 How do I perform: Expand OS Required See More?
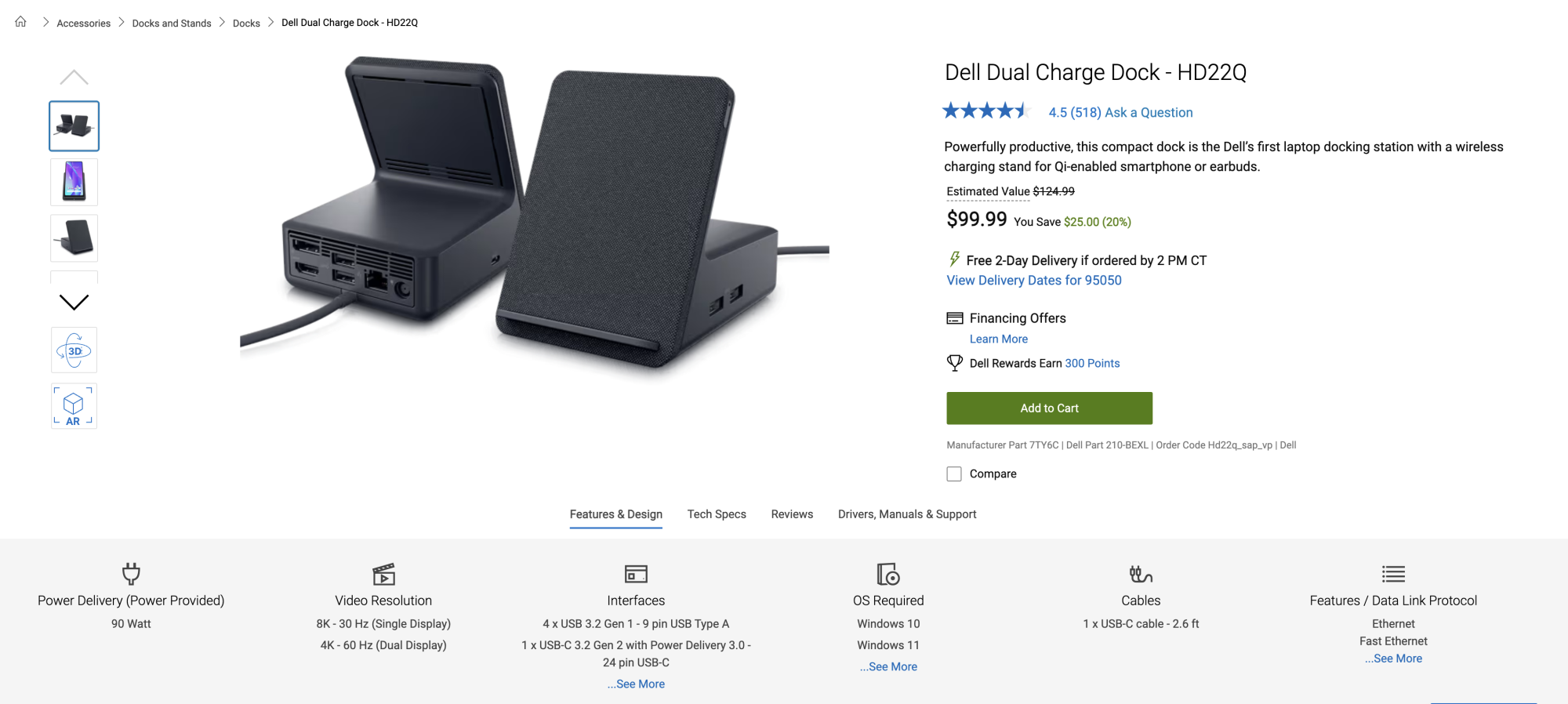[x=888, y=667]
